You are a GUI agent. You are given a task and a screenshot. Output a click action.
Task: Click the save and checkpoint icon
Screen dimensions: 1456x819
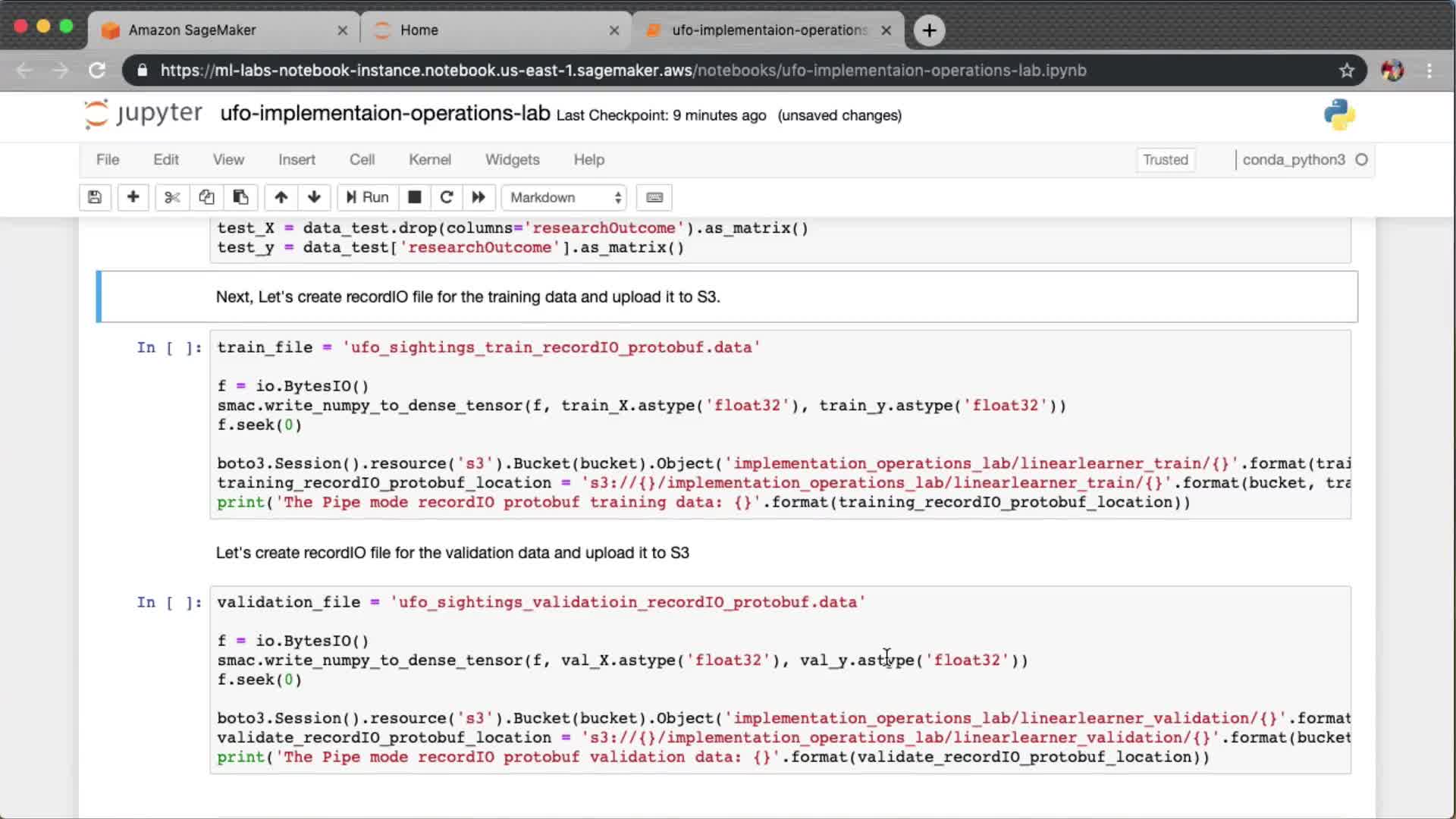click(95, 197)
